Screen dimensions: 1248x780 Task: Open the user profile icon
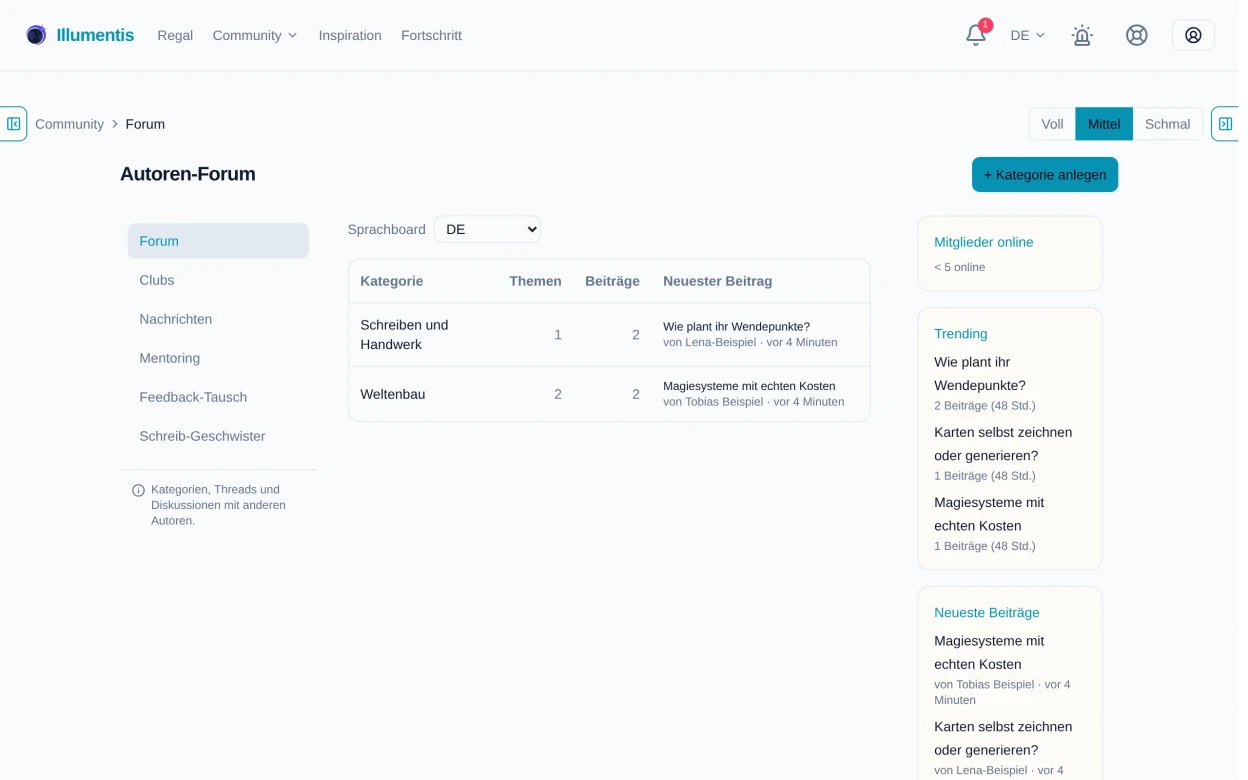1193,35
